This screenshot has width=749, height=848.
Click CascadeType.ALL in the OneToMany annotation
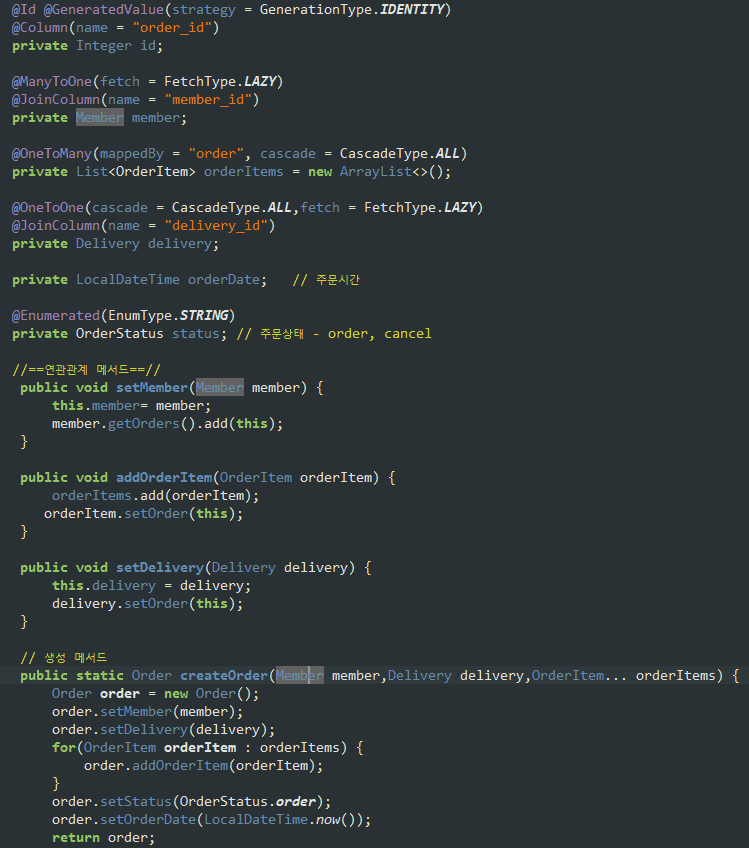(400, 154)
